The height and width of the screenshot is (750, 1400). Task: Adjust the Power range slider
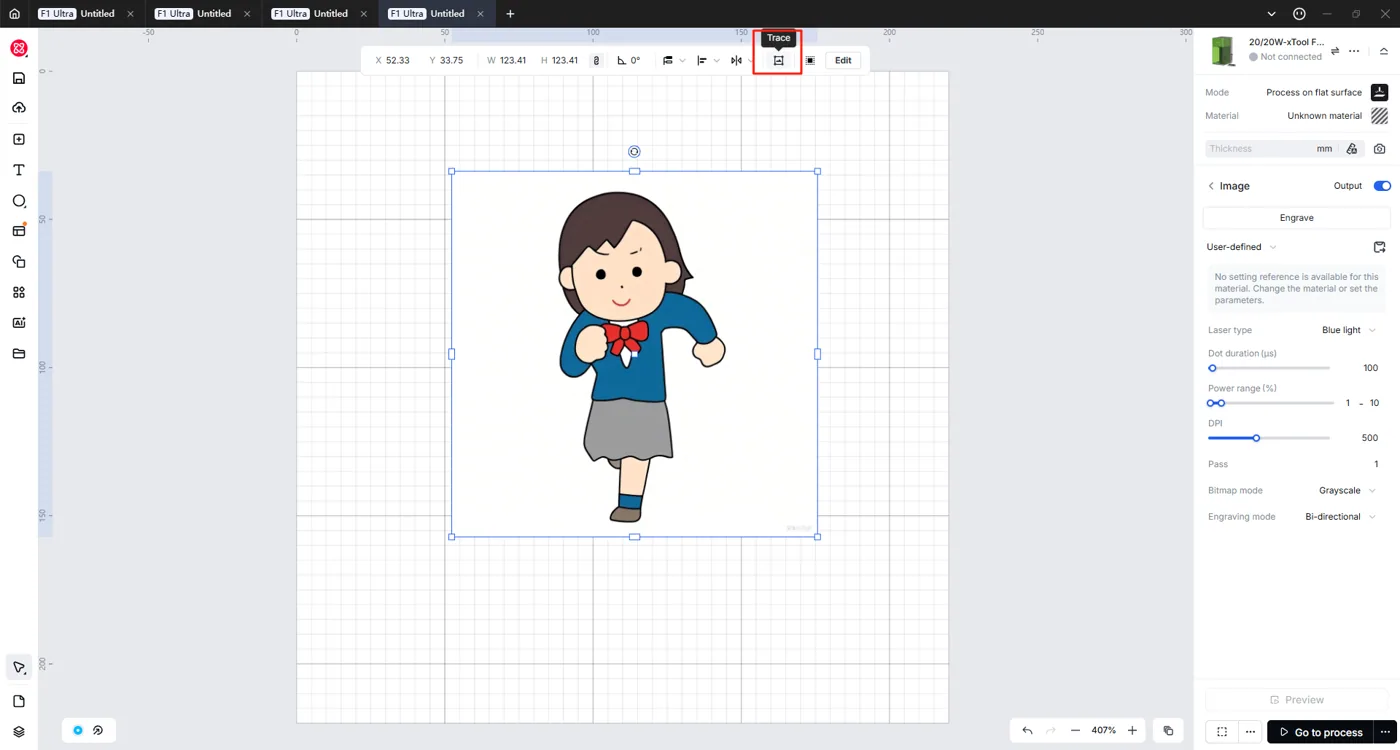(x=1271, y=403)
